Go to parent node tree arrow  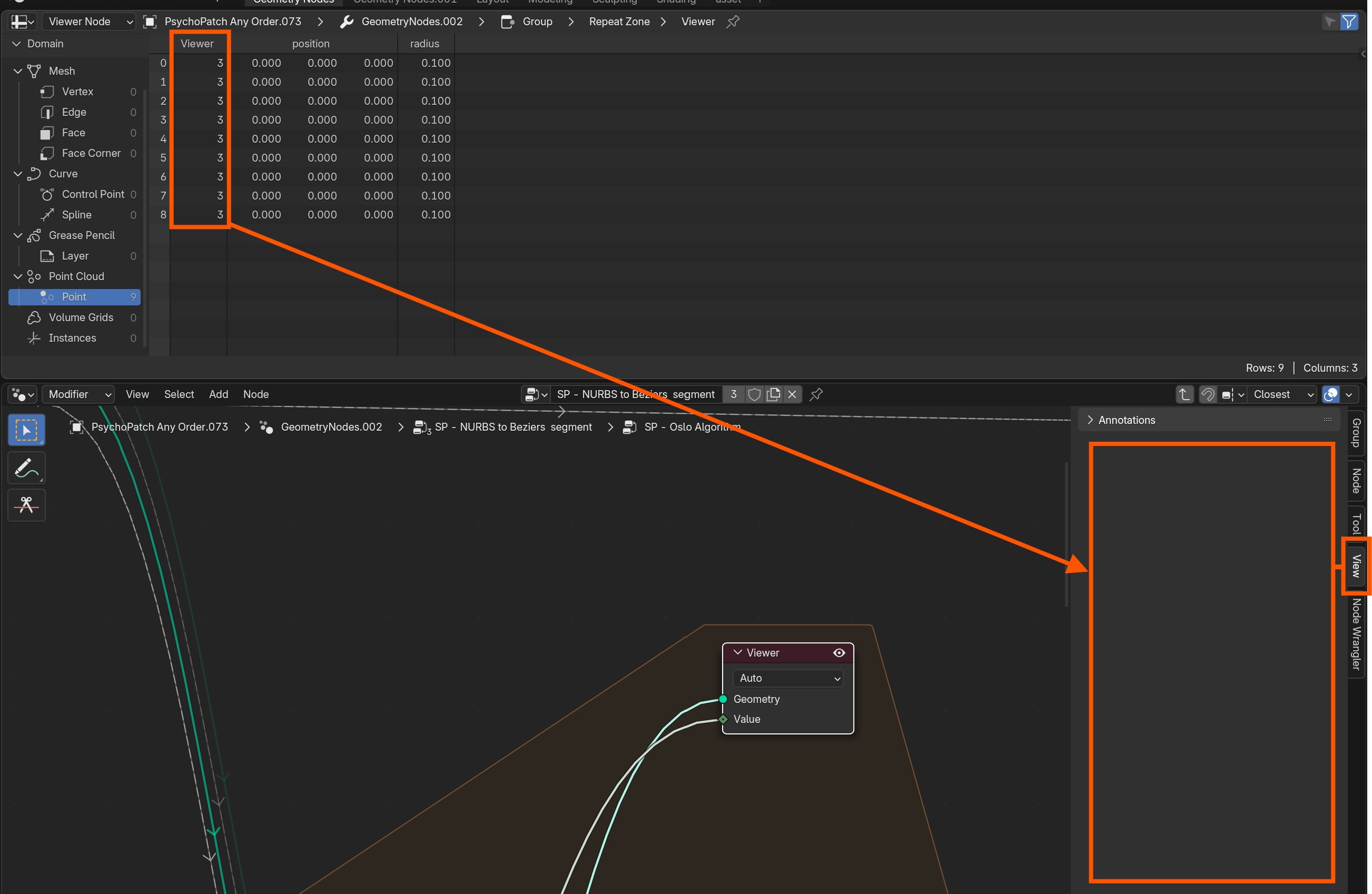[1184, 394]
